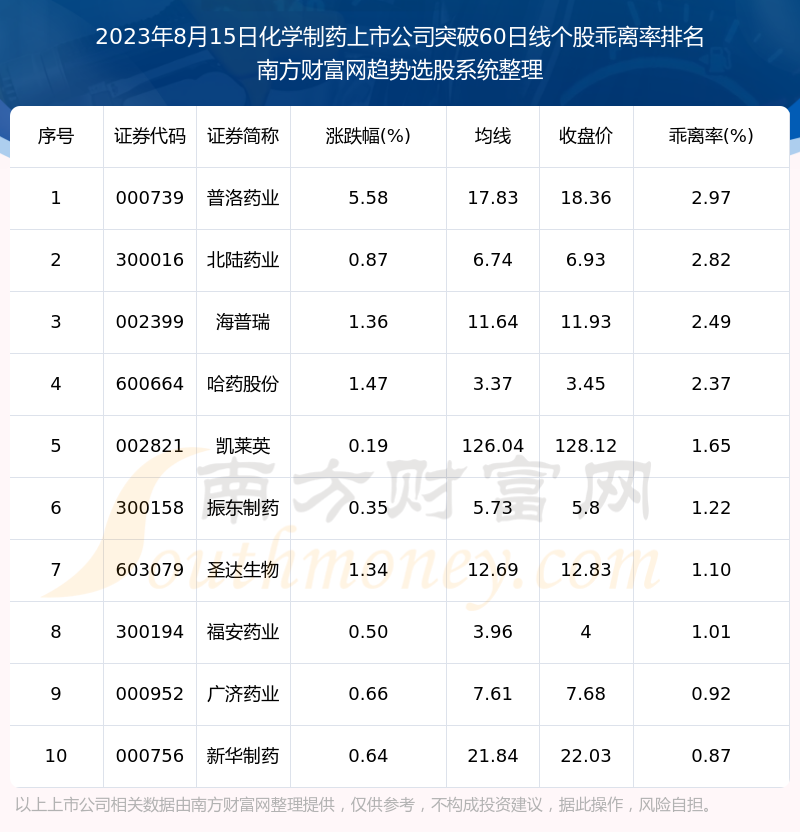Click moving average 12.69
800x832 pixels.
click(493, 570)
